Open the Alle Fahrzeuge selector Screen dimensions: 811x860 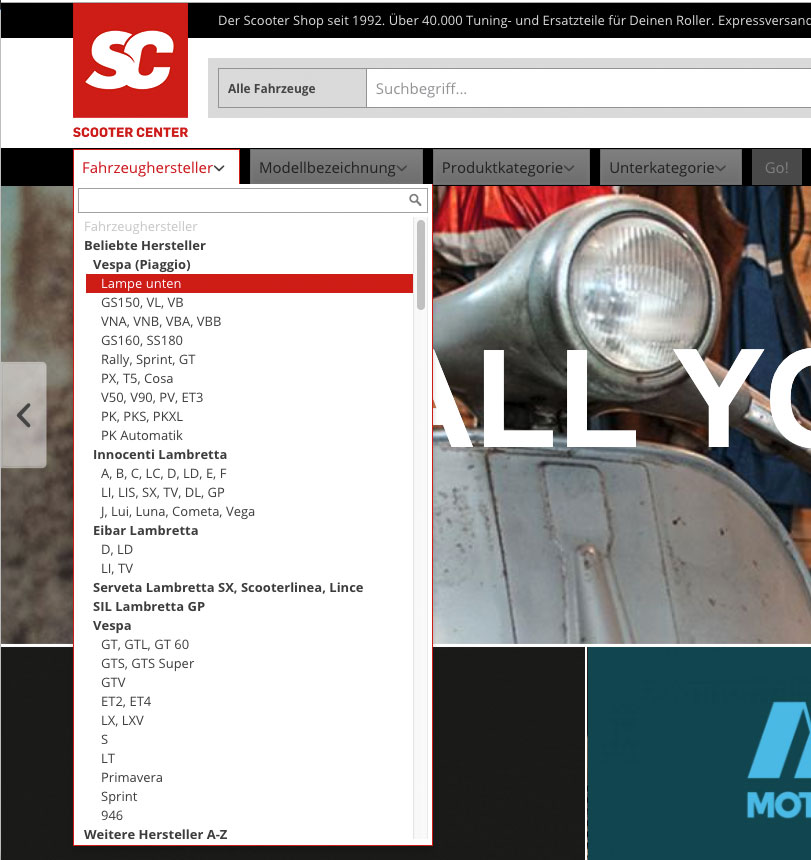pyautogui.click(x=292, y=88)
